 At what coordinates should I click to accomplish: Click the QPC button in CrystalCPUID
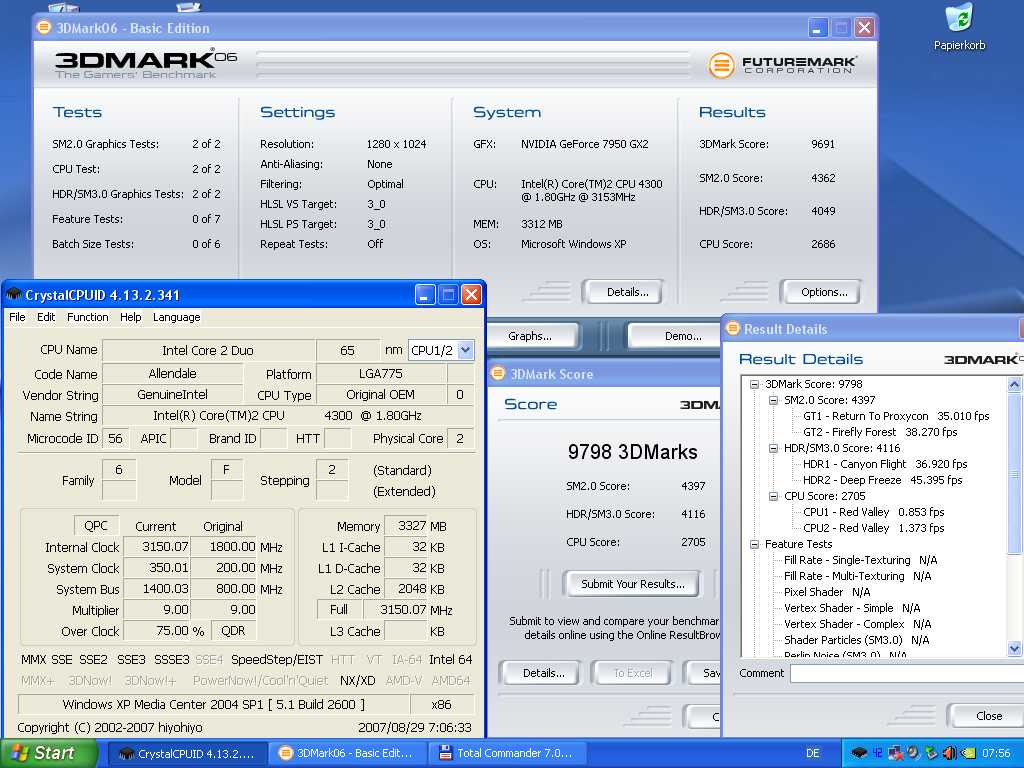click(96, 525)
